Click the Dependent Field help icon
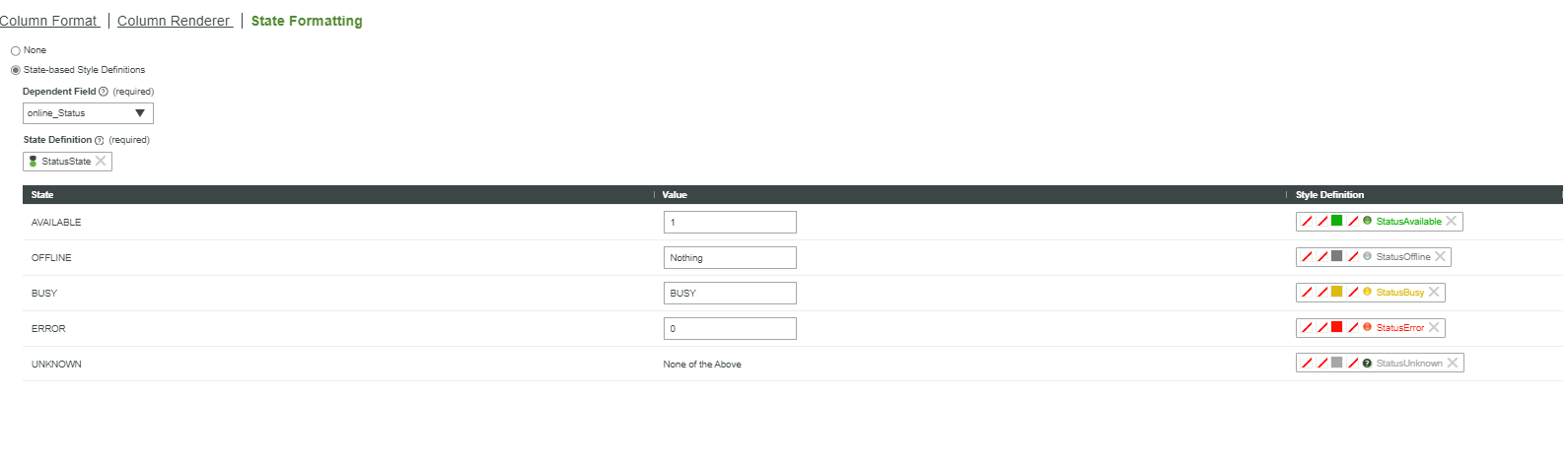1568x467 pixels. click(x=104, y=92)
